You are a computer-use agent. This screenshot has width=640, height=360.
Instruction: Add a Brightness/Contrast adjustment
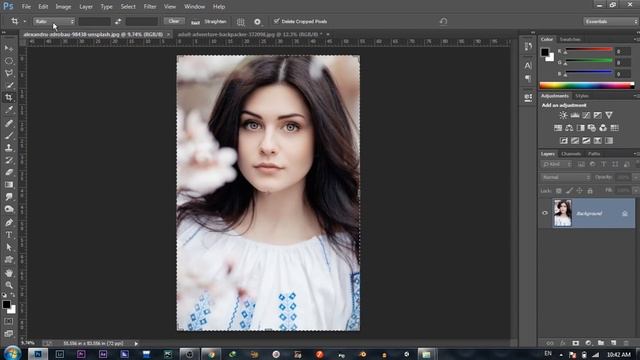[x=563, y=115]
